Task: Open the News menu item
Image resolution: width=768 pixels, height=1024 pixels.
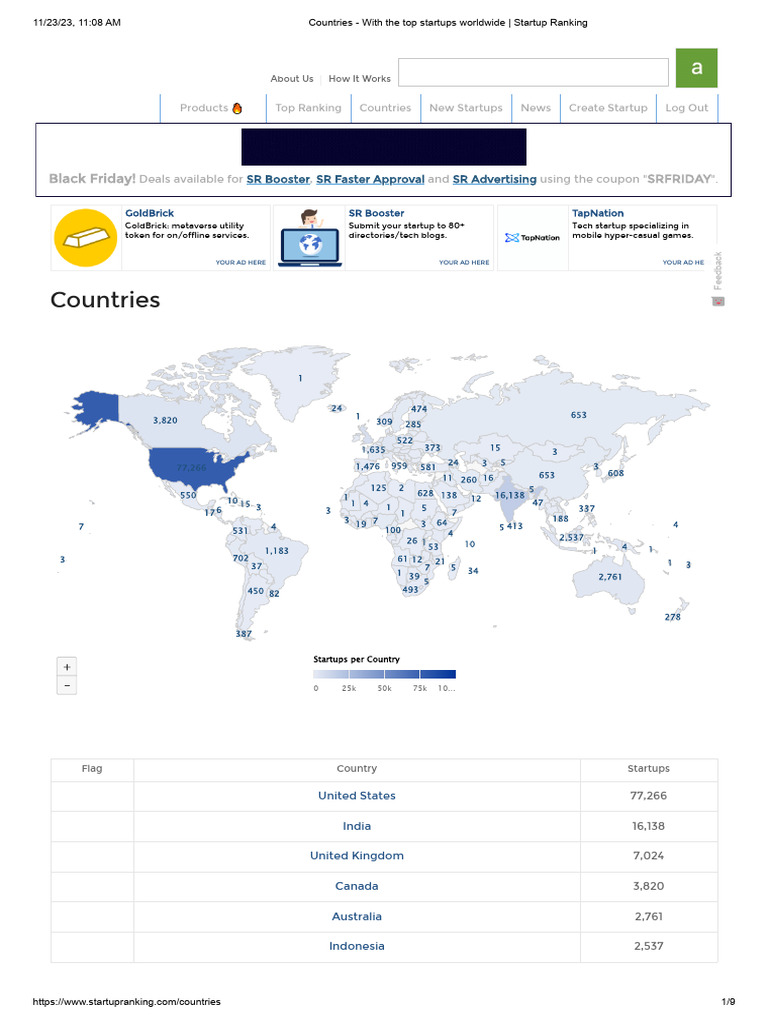Action: point(536,108)
